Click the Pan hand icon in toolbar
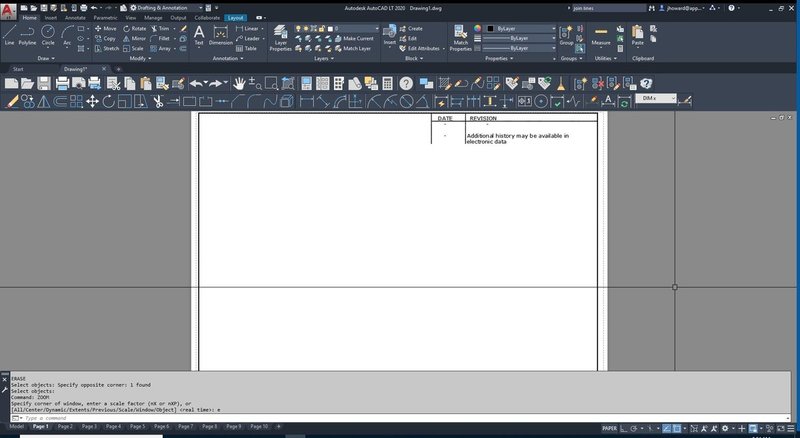The image size is (800, 438). coord(241,83)
